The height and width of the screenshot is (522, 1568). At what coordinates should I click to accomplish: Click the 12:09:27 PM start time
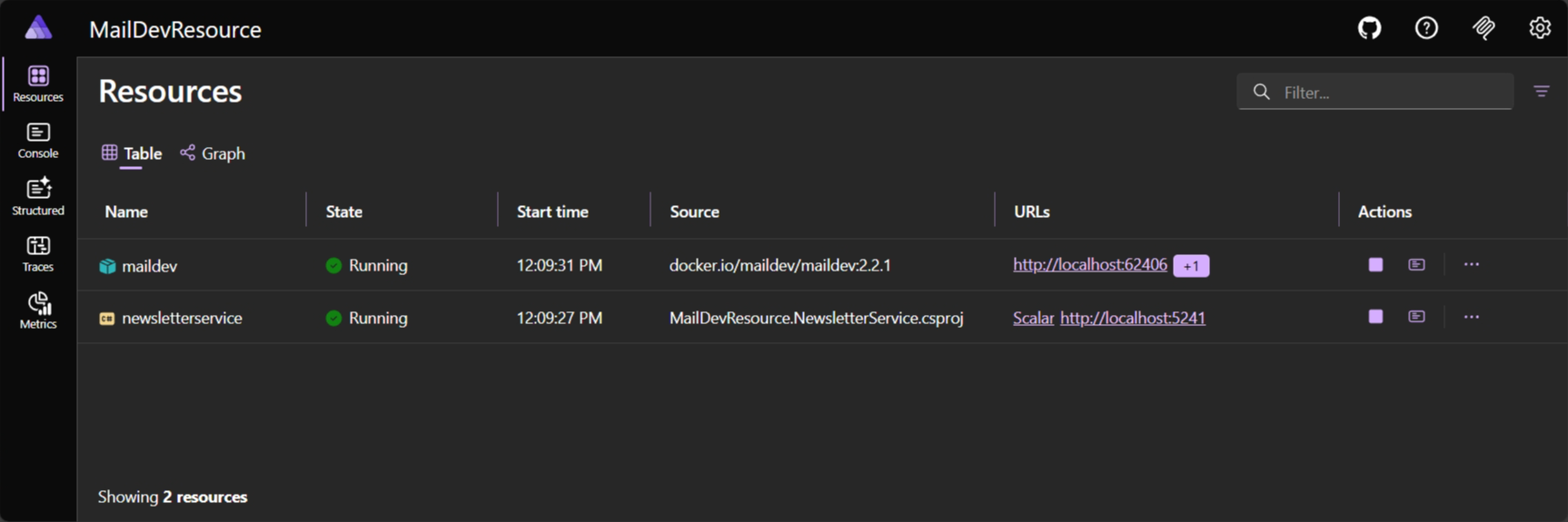click(x=560, y=318)
